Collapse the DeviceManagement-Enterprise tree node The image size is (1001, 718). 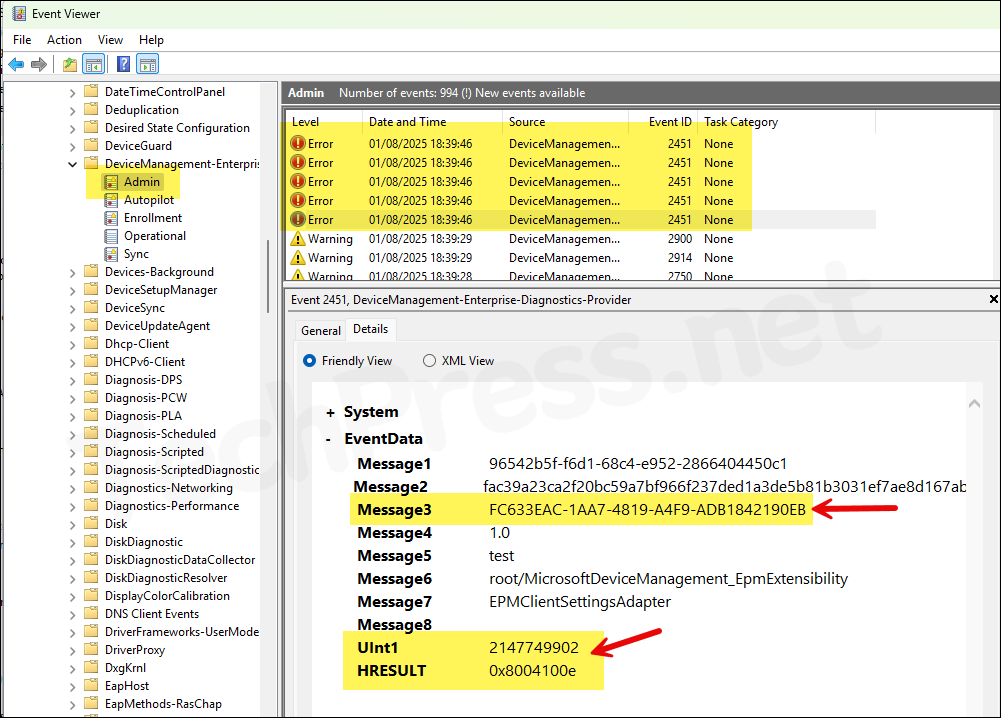click(x=72, y=164)
